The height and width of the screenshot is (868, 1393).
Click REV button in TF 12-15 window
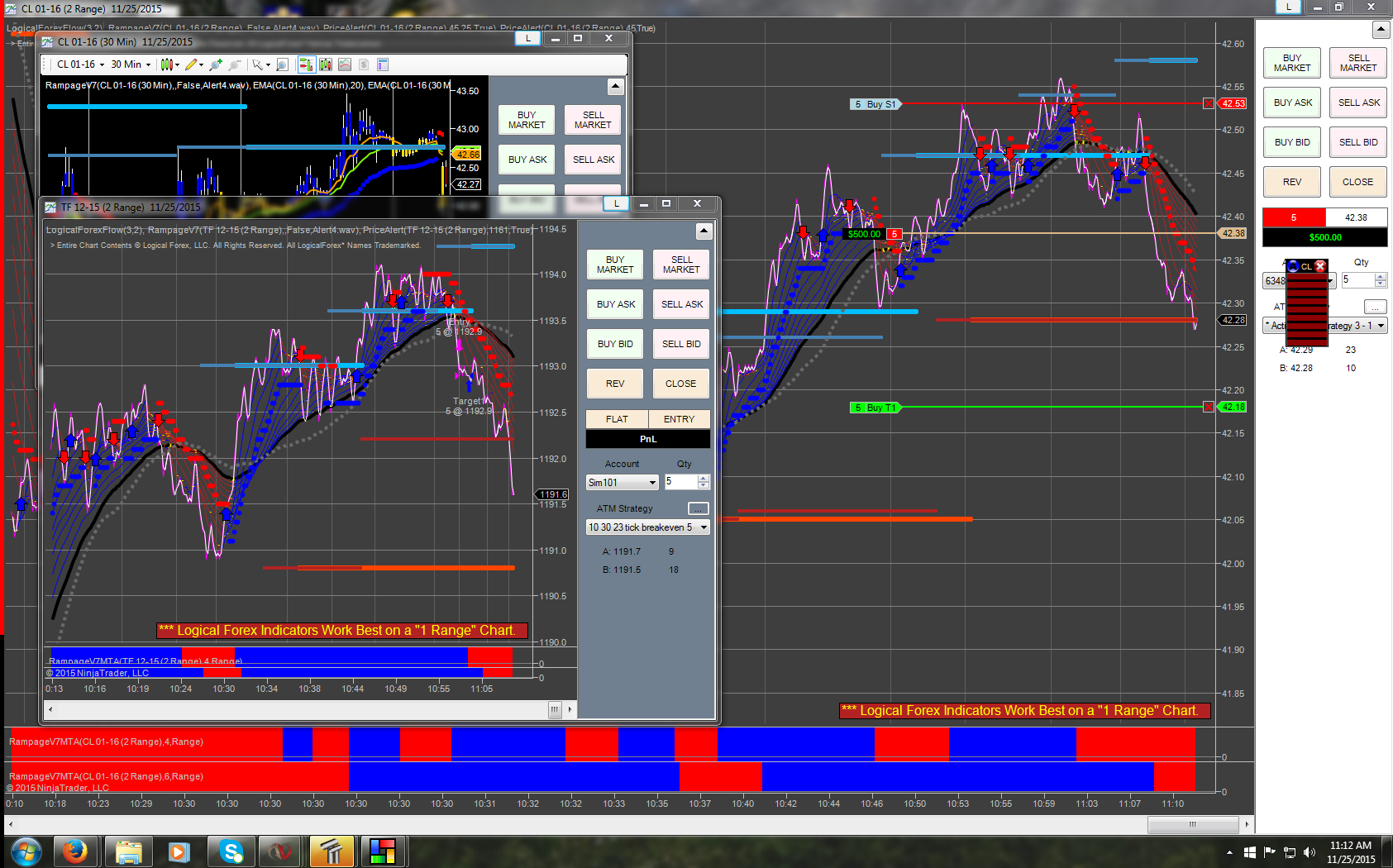coord(615,384)
